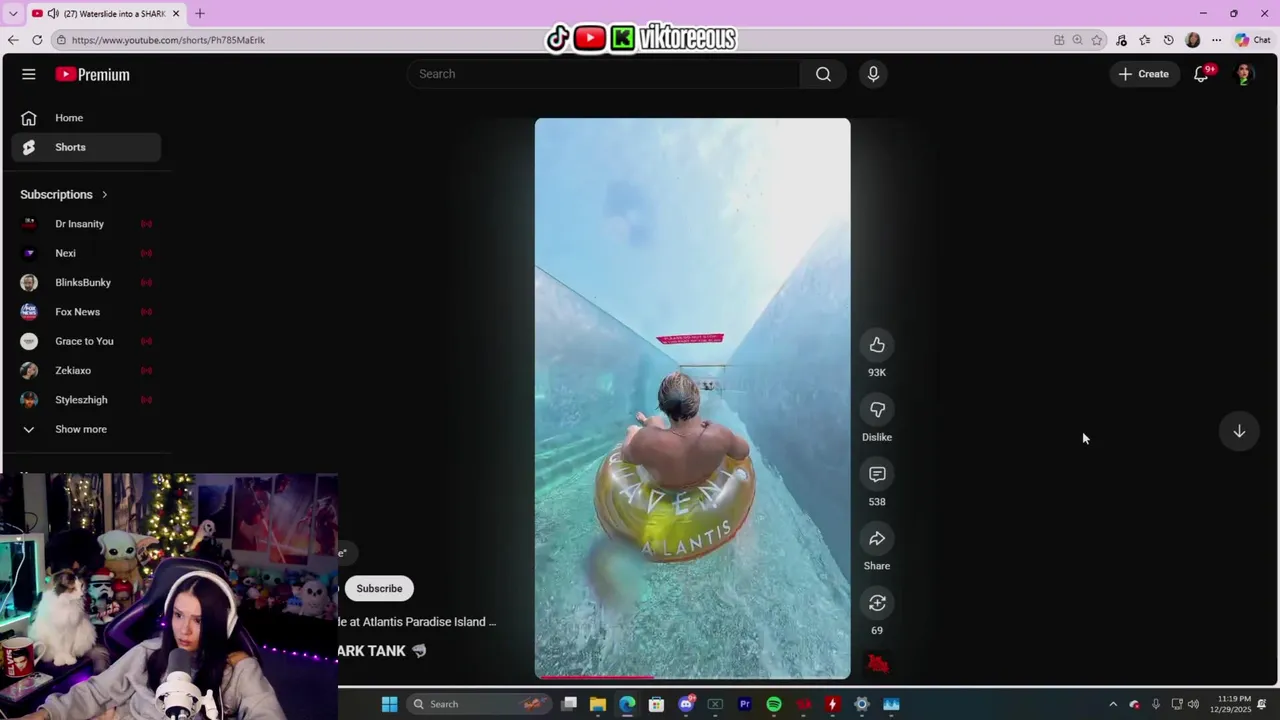The width and height of the screenshot is (1280, 720).
Task: Go to the YouTube Premium logo home
Action: 92,74
